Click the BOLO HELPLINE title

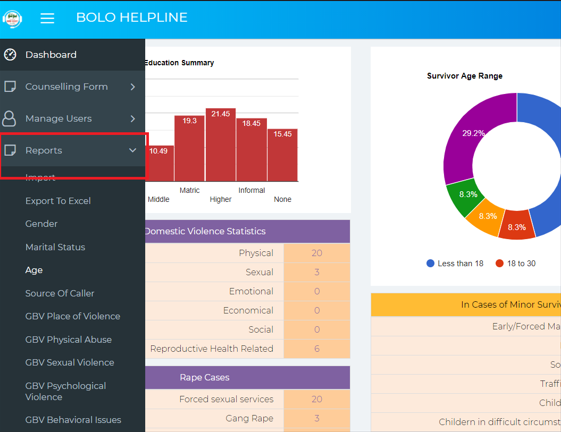(x=132, y=18)
